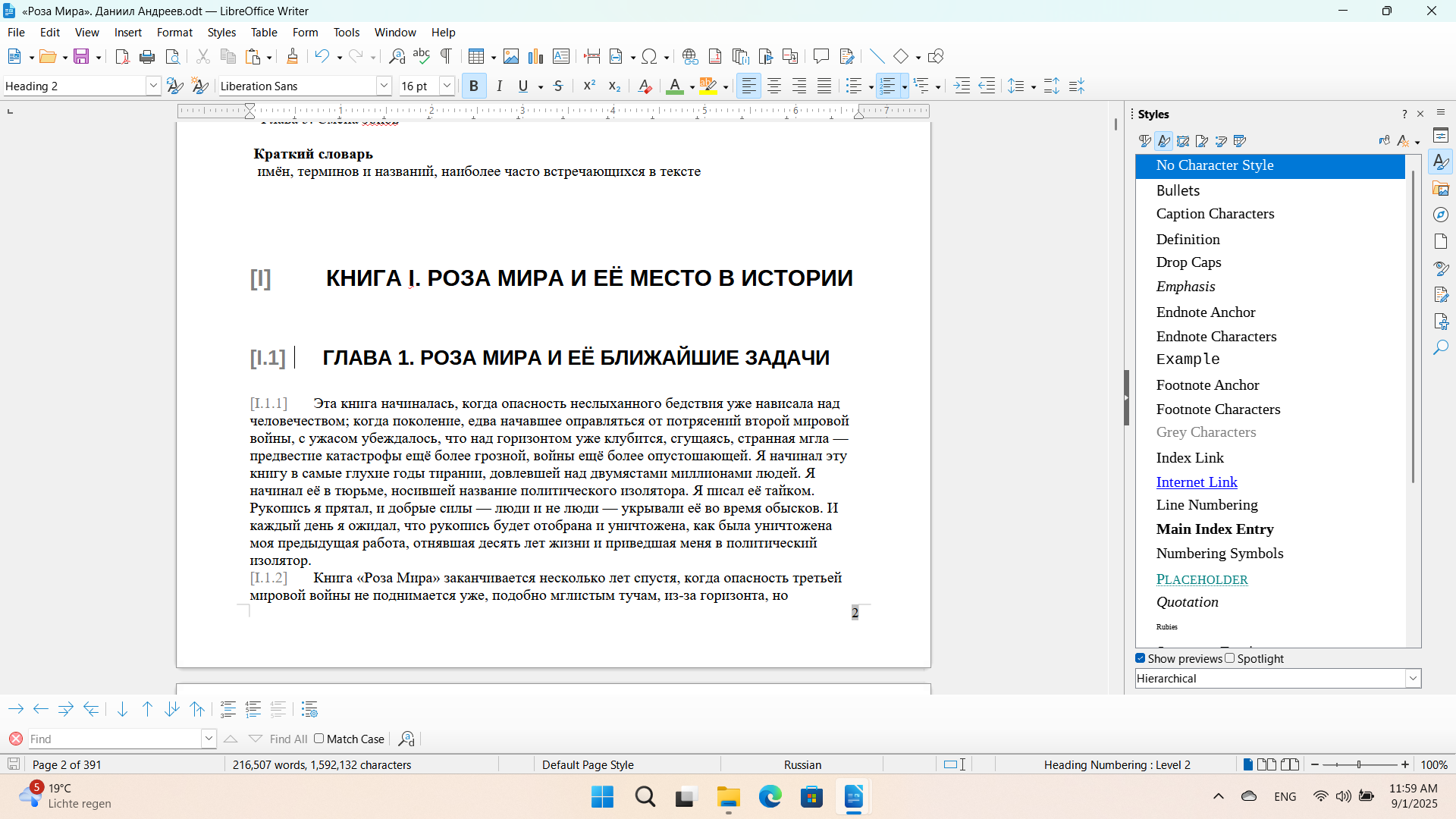
Task: Open font size dropdown
Action: [447, 86]
